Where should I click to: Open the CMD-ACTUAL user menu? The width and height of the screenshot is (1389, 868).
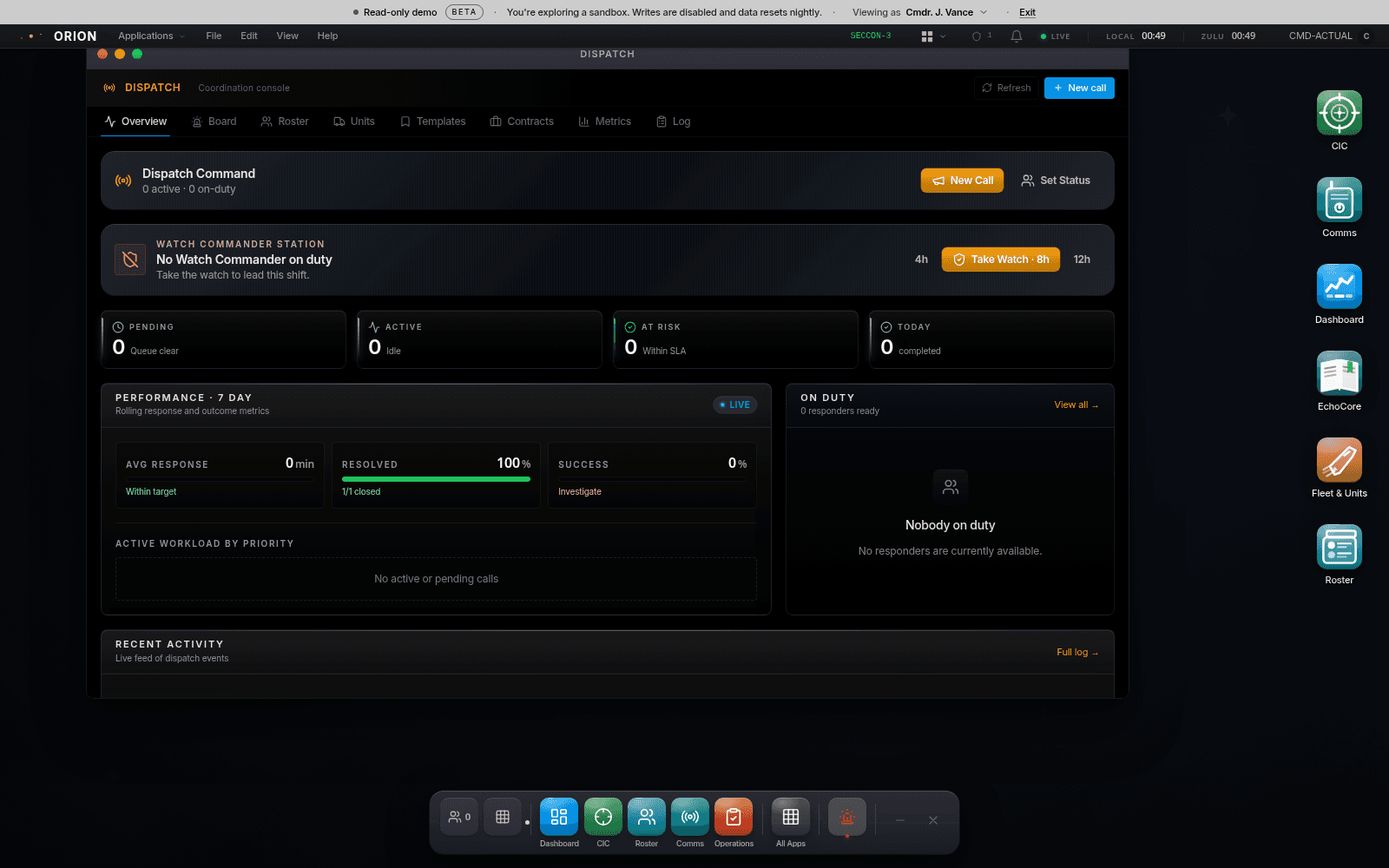[1329, 36]
